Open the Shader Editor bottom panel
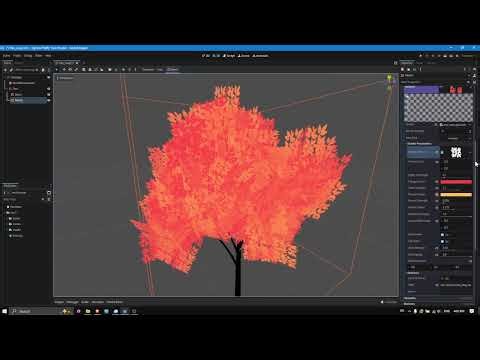Viewport: 480px width, 360px height. [115, 302]
